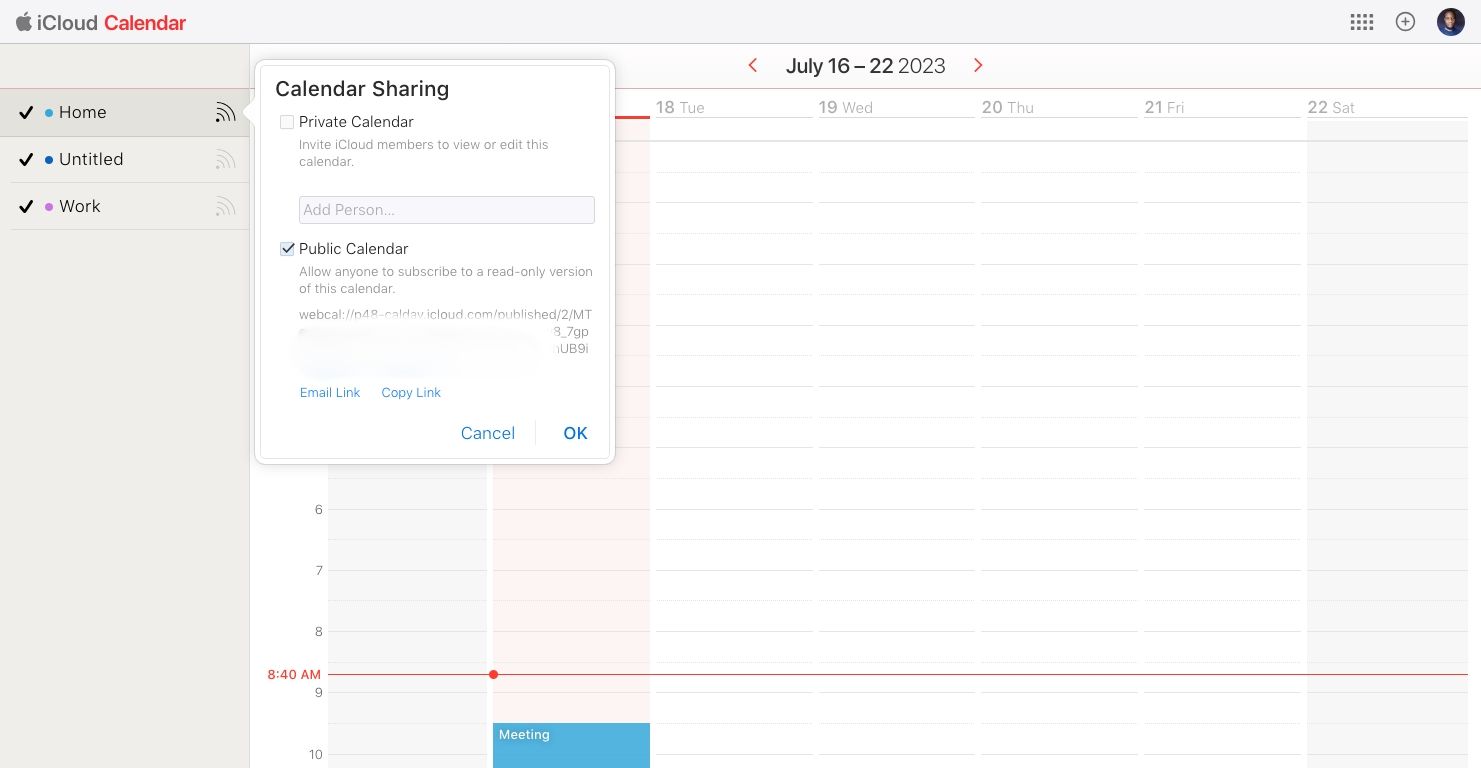1481x768 pixels.
Task: Advance to next week using the right chevron
Action: [x=978, y=65]
